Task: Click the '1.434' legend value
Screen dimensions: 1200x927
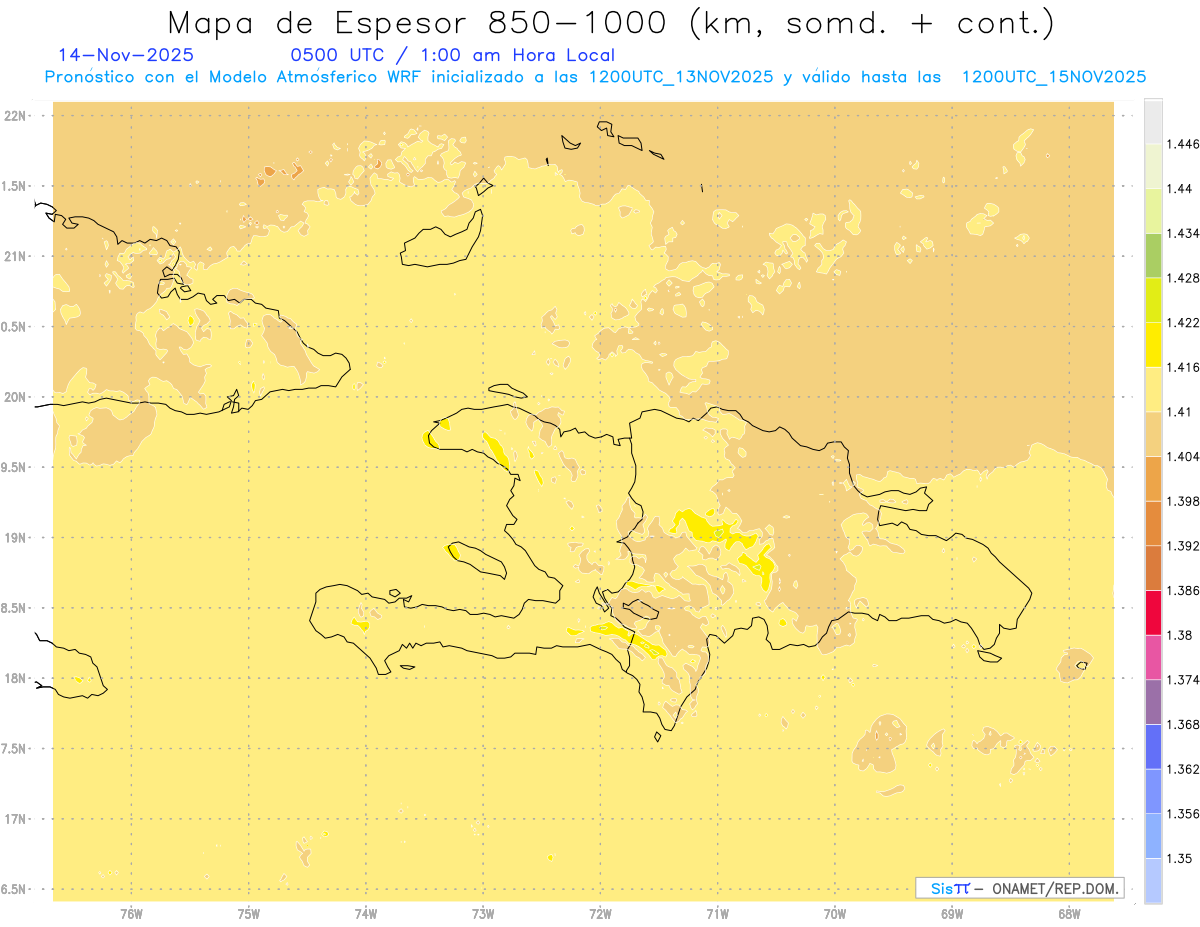Action: 1182,233
